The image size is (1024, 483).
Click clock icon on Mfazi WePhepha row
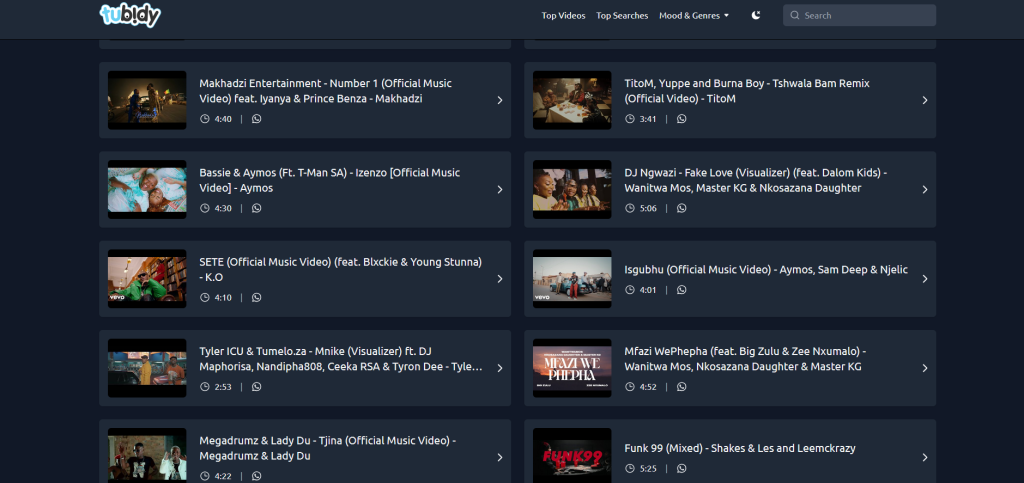(x=630, y=387)
